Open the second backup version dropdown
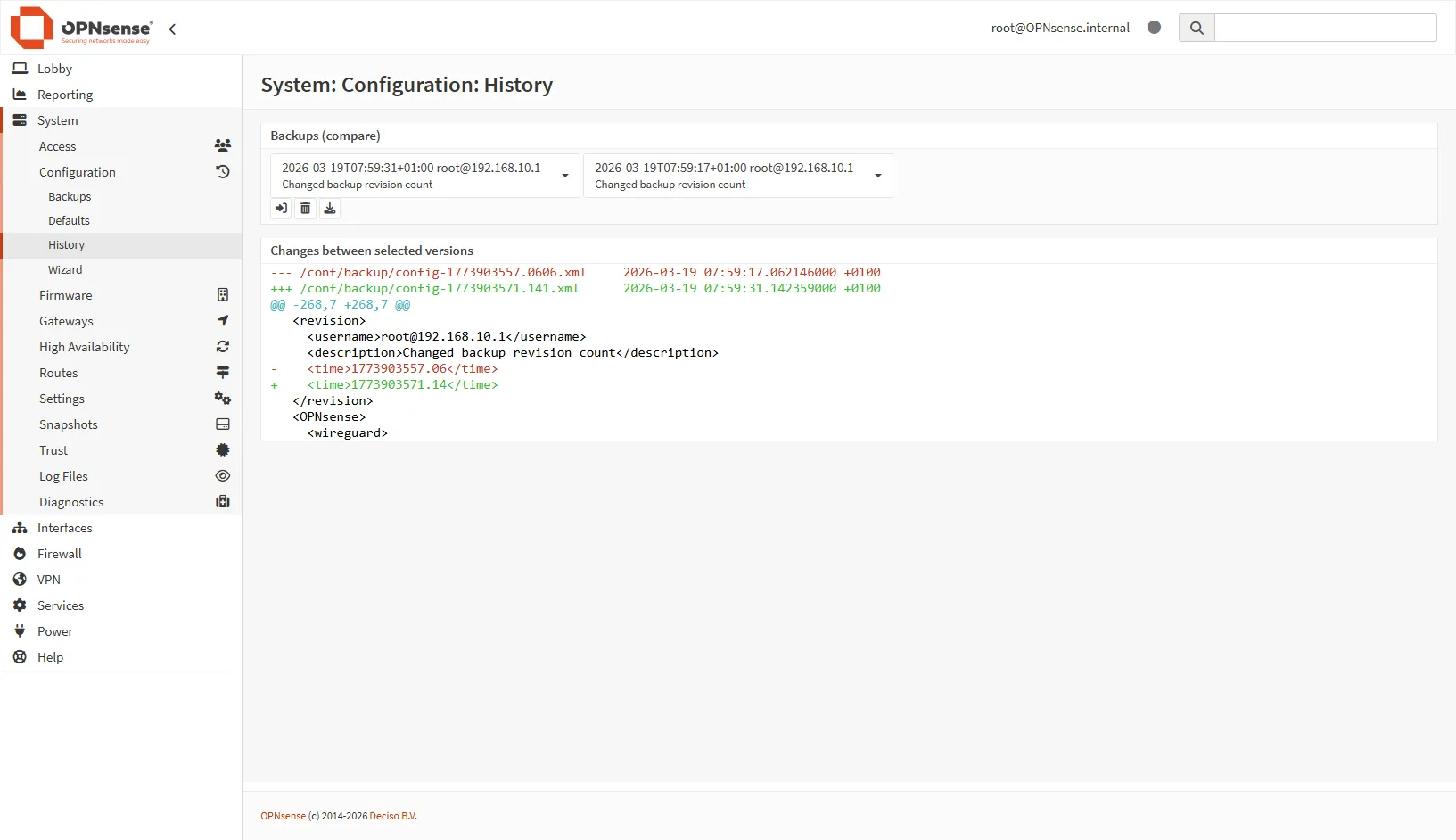 [x=737, y=176]
